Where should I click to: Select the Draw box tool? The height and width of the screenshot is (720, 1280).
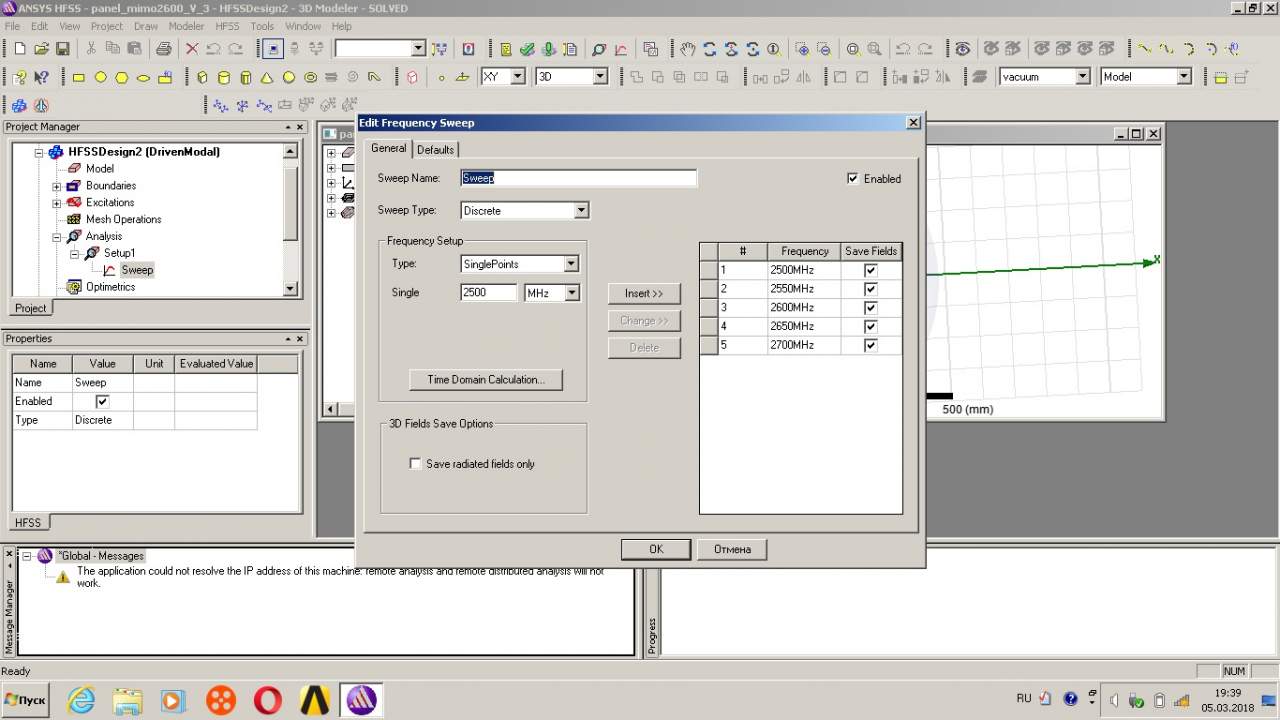[x=203, y=77]
